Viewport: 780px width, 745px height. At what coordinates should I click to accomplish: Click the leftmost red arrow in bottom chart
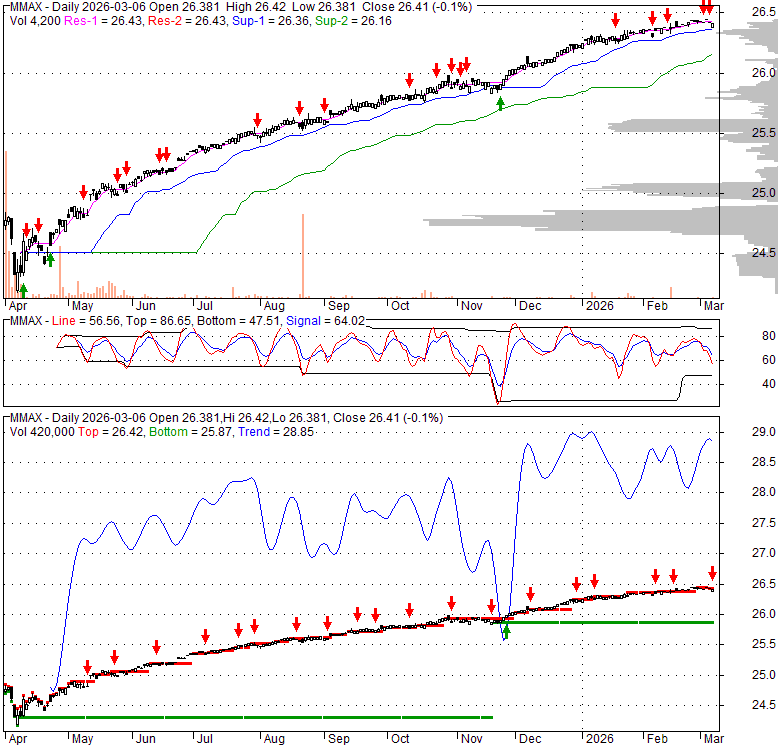[87, 667]
